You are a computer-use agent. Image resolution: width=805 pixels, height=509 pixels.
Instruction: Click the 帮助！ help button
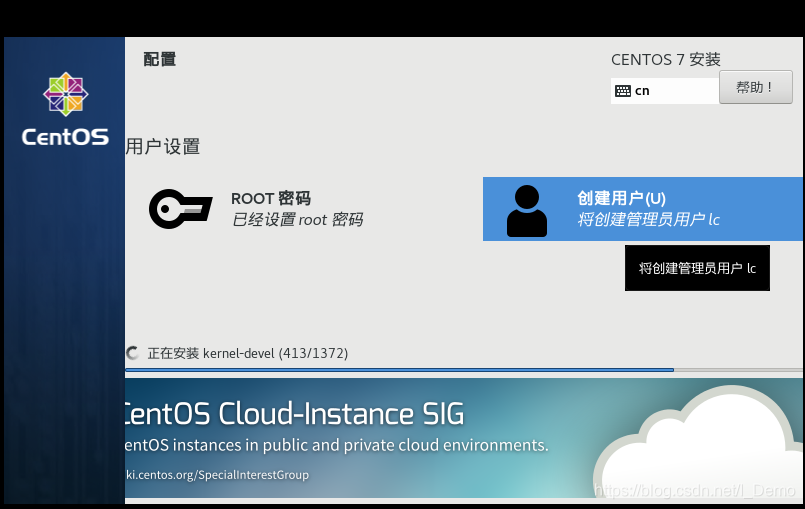click(755, 87)
